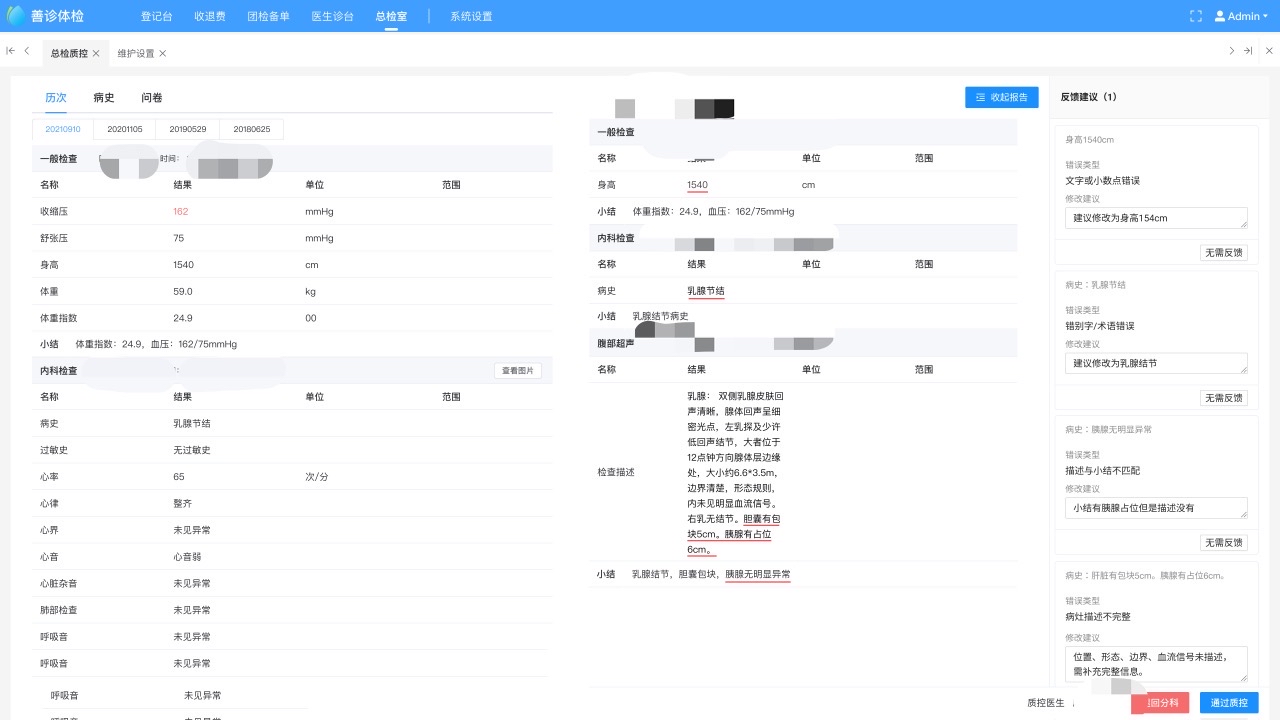Switch to the 问卷 tab
The width and height of the screenshot is (1280, 720).
tap(152, 97)
